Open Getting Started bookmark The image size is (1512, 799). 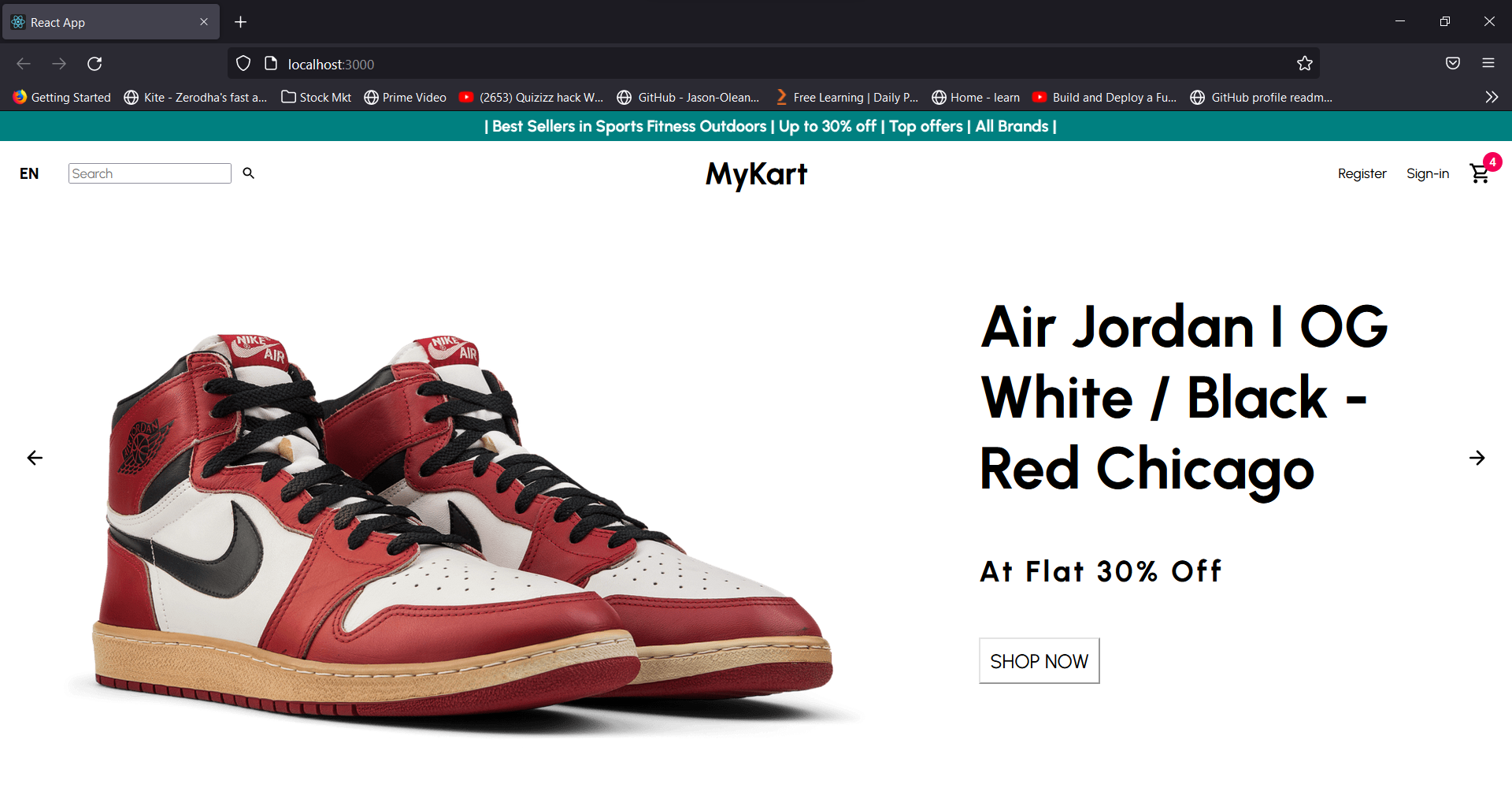tap(62, 98)
